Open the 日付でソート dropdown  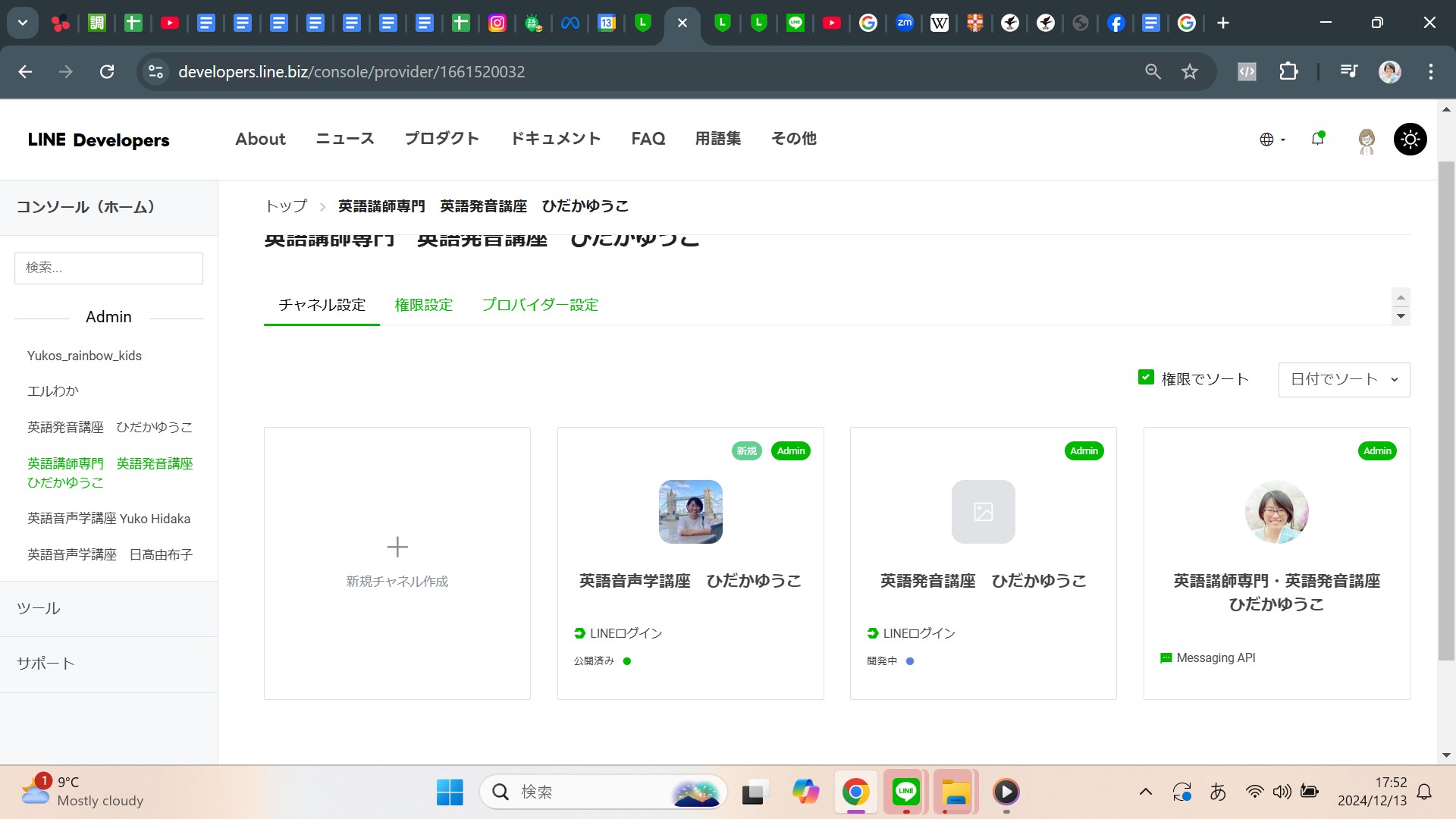point(1344,379)
